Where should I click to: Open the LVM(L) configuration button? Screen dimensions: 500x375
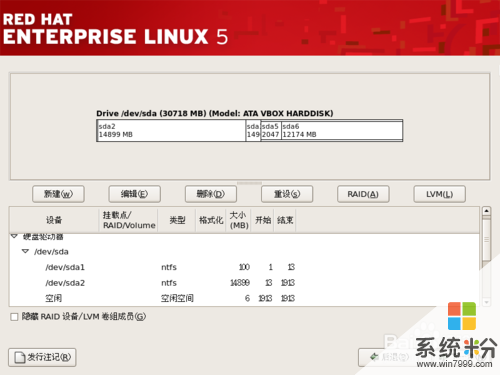(x=440, y=194)
